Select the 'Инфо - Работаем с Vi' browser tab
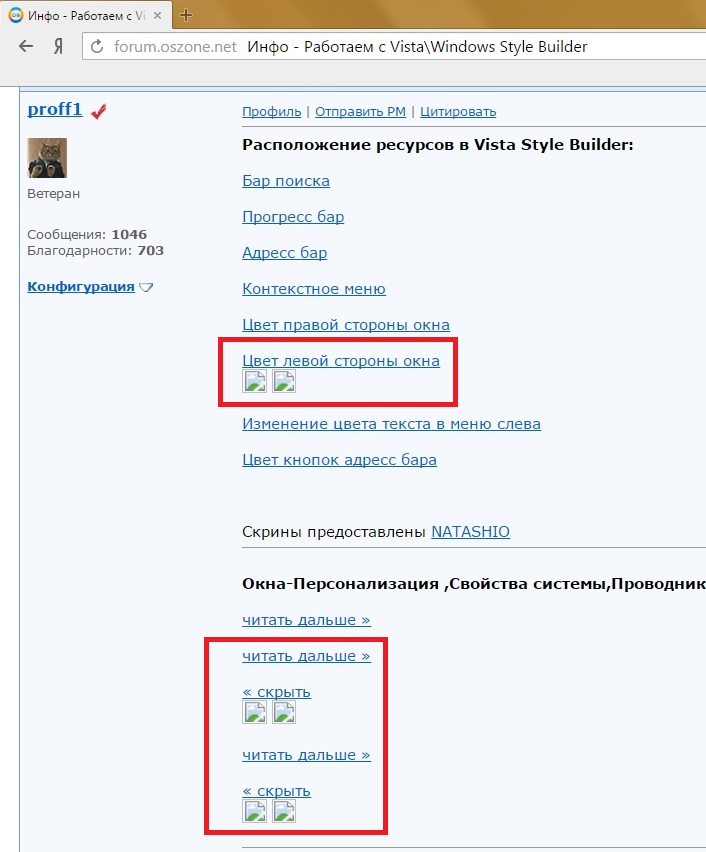Screen dimensions: 706x852 tap(86, 15)
